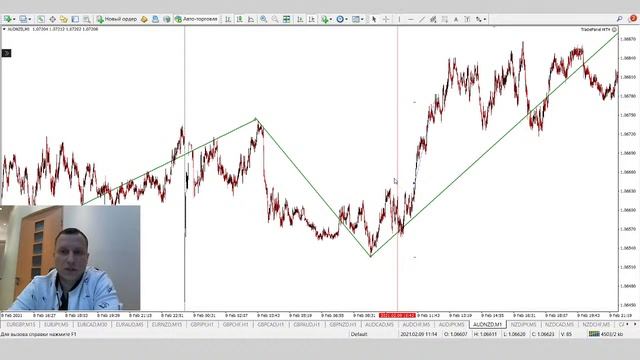640x360 pixels.
Task: Draw a vertical line tool
Action: click(x=399, y=19)
